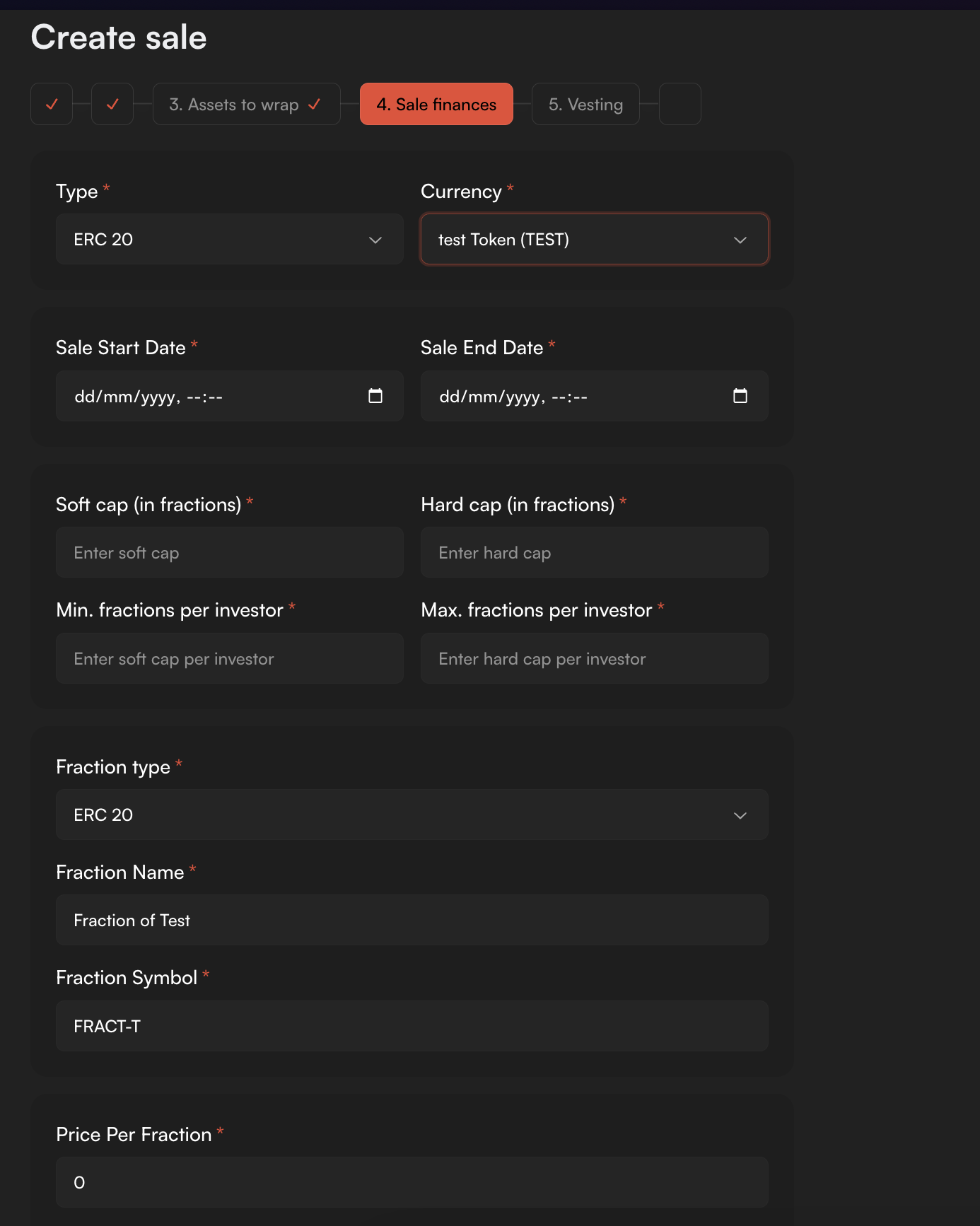Viewport: 980px width, 1226px height.
Task: Open the empty last step box
Action: tap(680, 104)
